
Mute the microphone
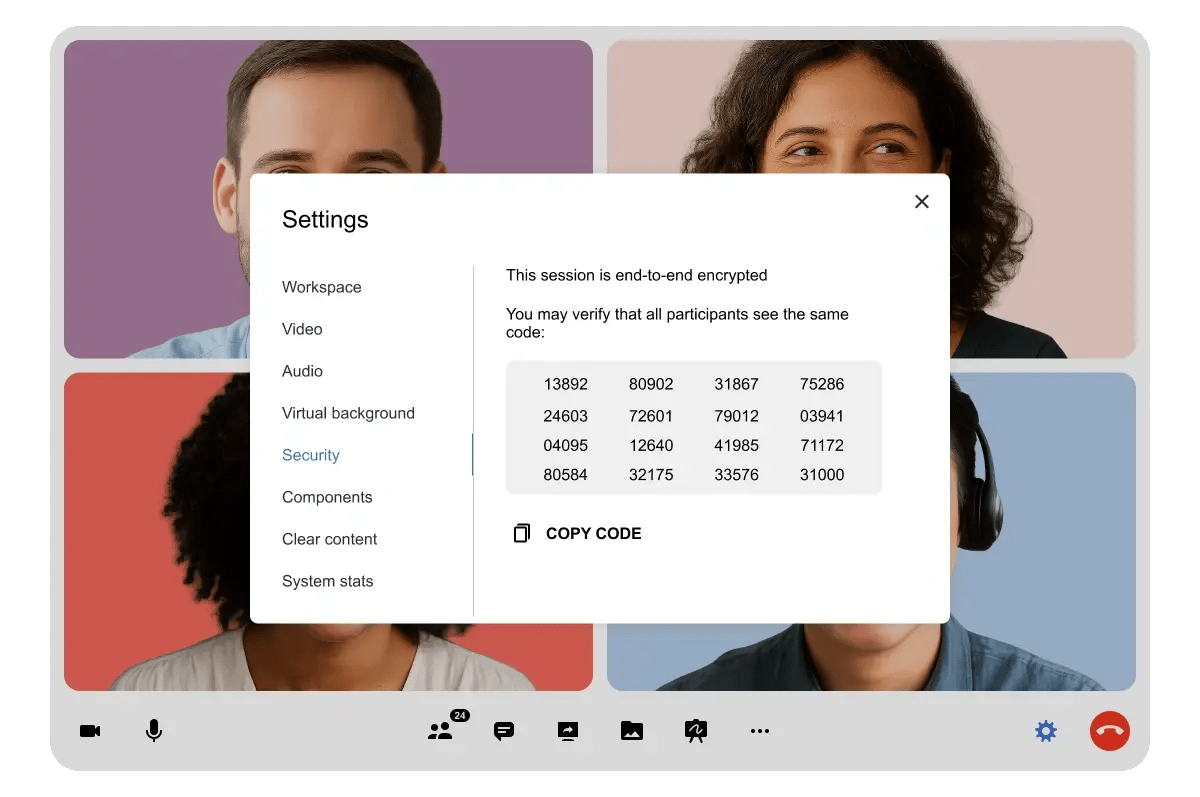[154, 731]
